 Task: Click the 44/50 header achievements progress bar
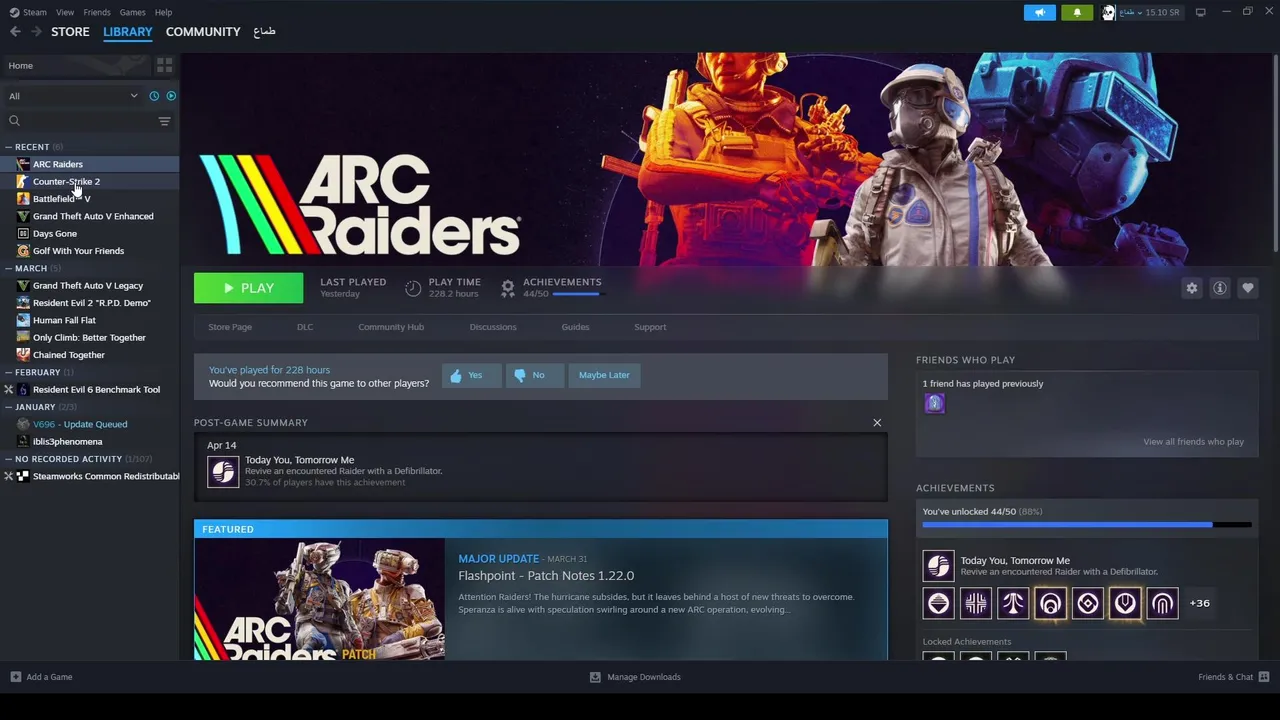[576, 294]
